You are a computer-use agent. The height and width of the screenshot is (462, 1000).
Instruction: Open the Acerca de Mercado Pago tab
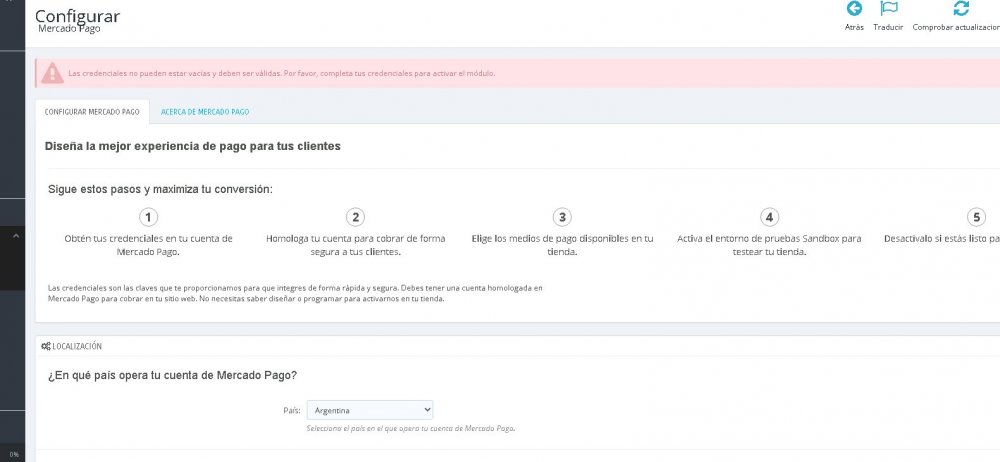(x=205, y=112)
